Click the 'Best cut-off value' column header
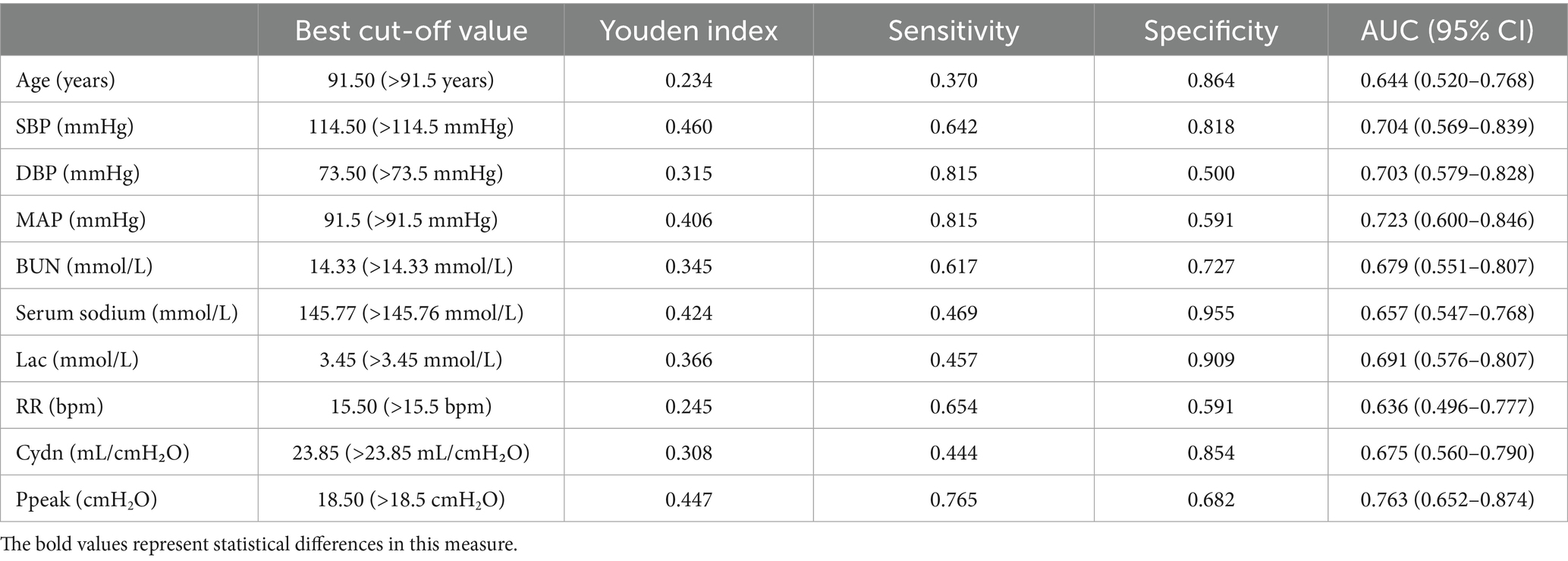 (410, 30)
